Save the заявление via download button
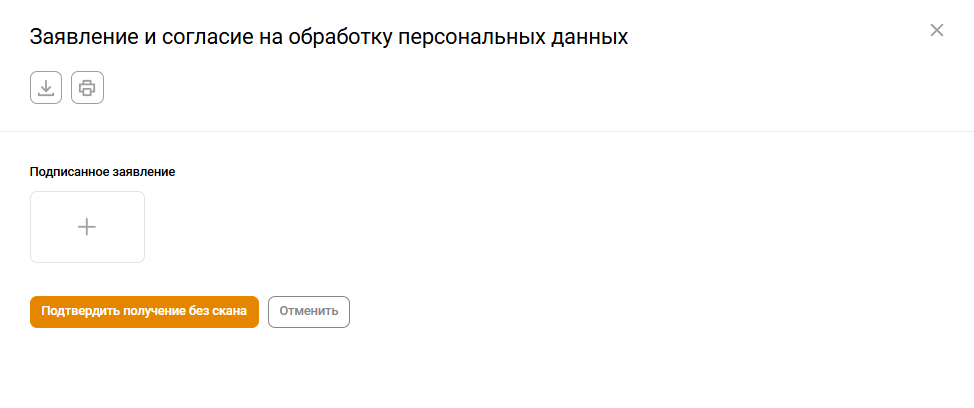Viewport: 974px width, 408px height. pyautogui.click(x=46, y=88)
